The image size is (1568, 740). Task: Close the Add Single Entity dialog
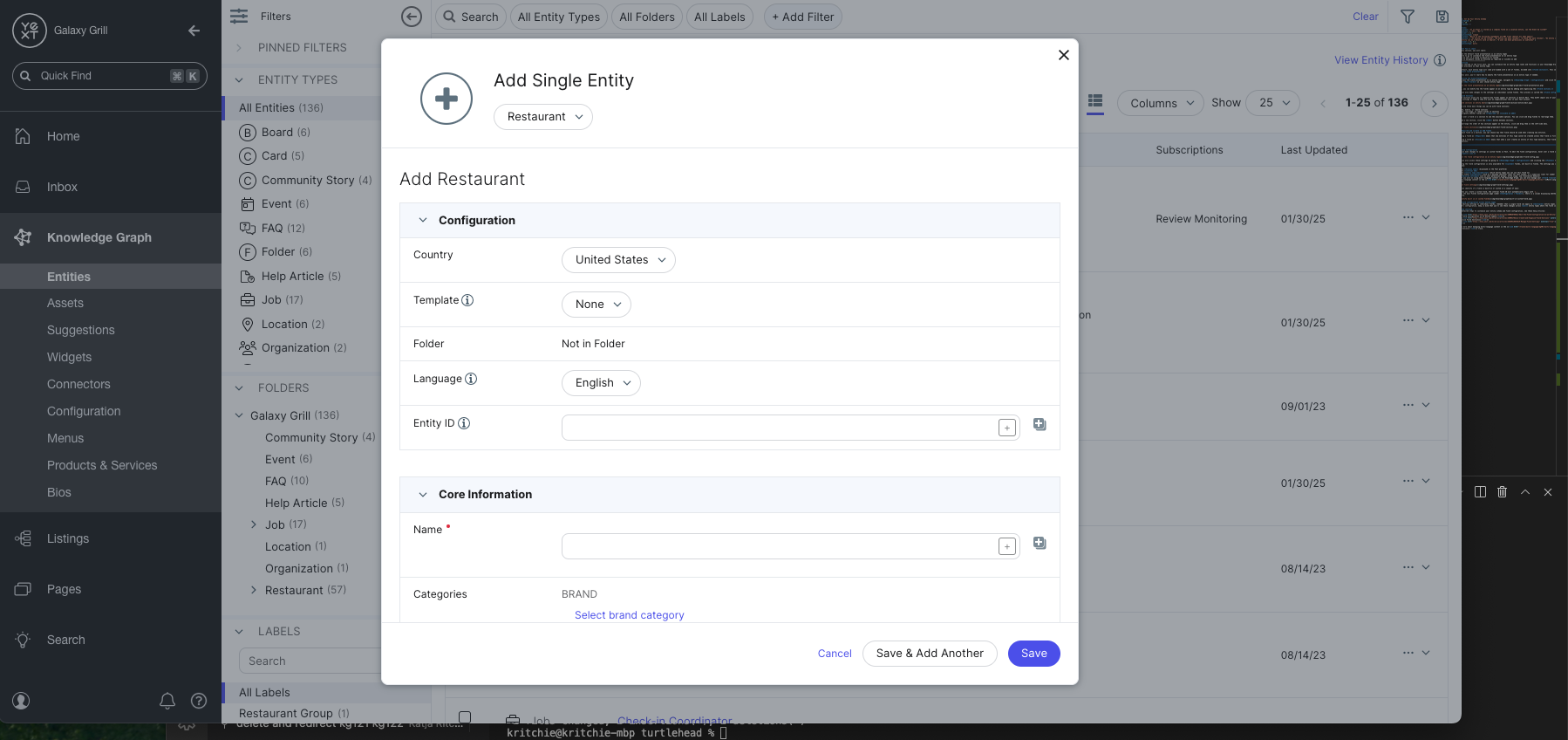[1063, 55]
